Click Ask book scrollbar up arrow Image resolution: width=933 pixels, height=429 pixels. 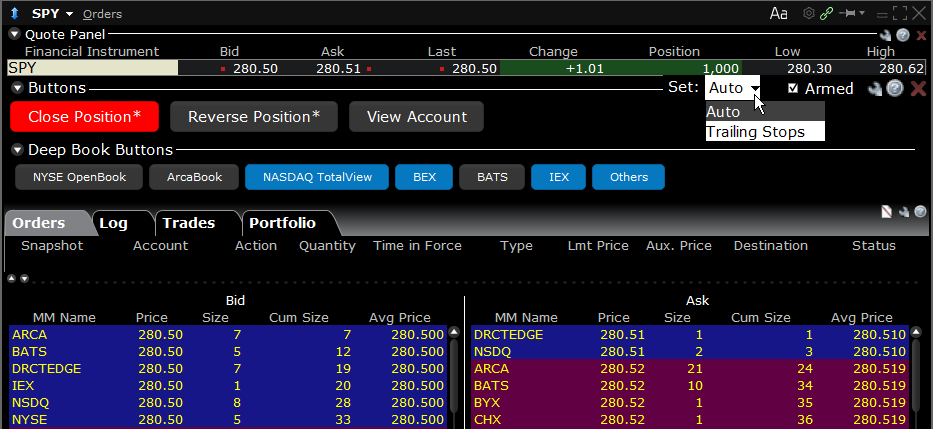tap(917, 333)
